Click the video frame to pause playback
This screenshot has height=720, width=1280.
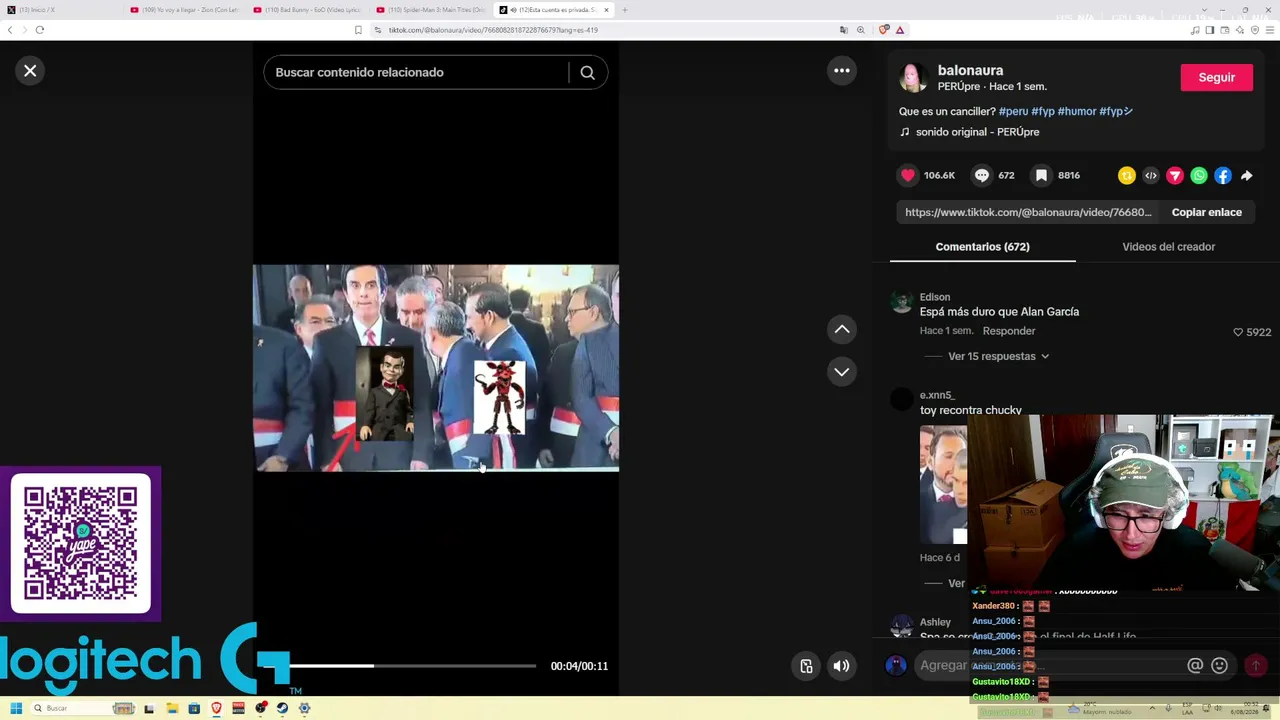coord(436,367)
